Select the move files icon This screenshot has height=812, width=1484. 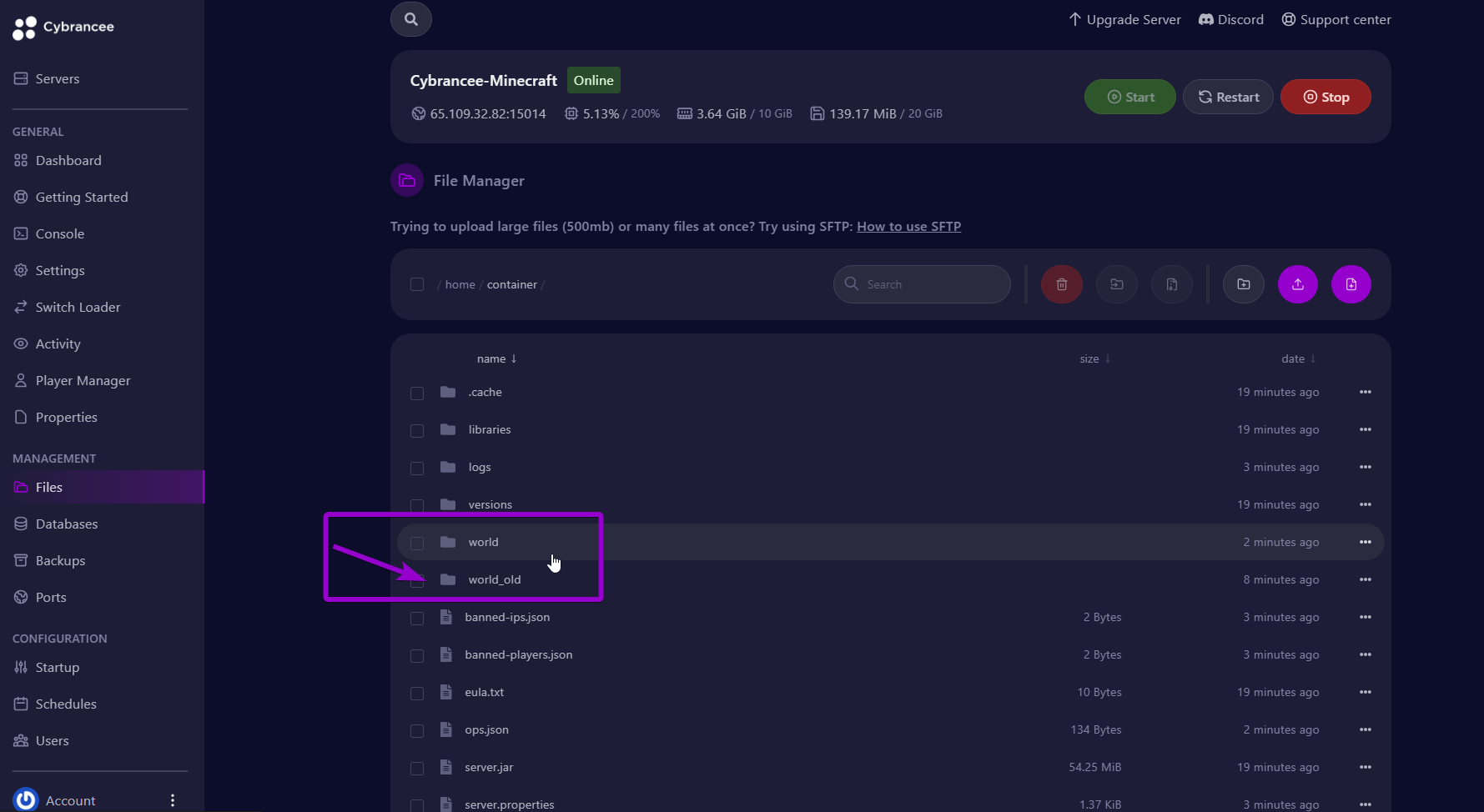coord(1116,284)
